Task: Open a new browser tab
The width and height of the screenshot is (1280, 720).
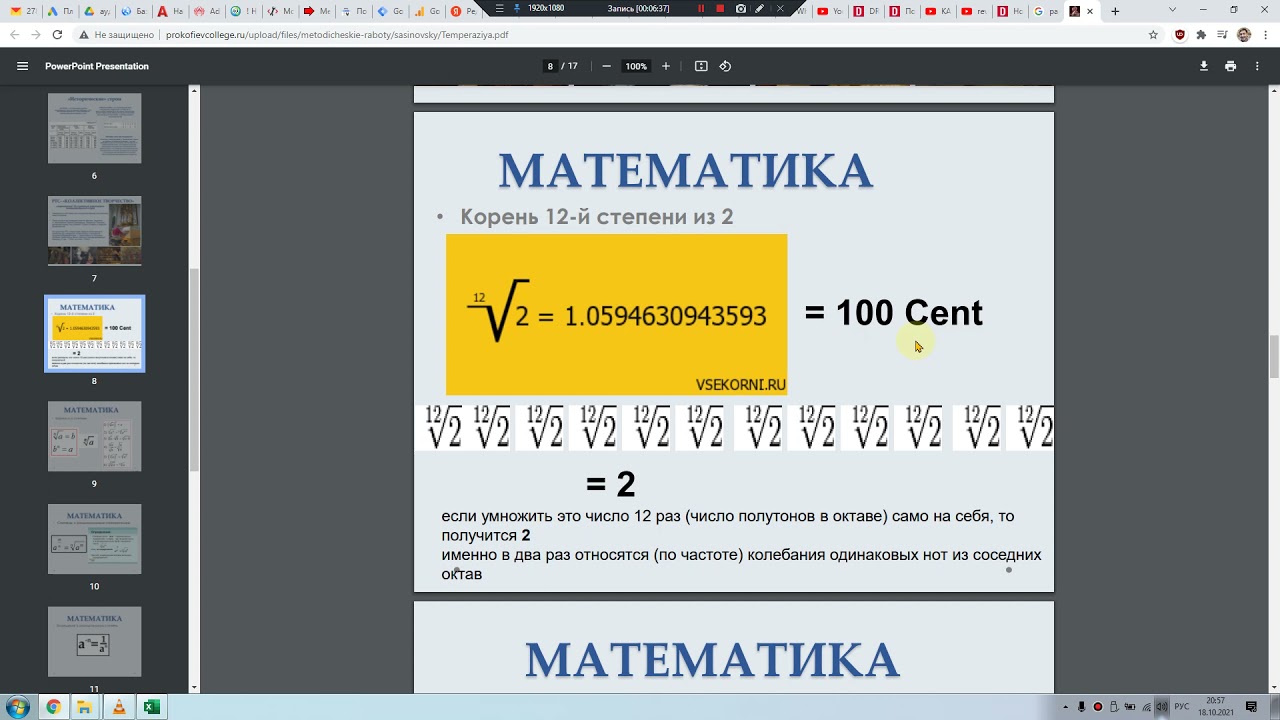Action: tap(1115, 11)
